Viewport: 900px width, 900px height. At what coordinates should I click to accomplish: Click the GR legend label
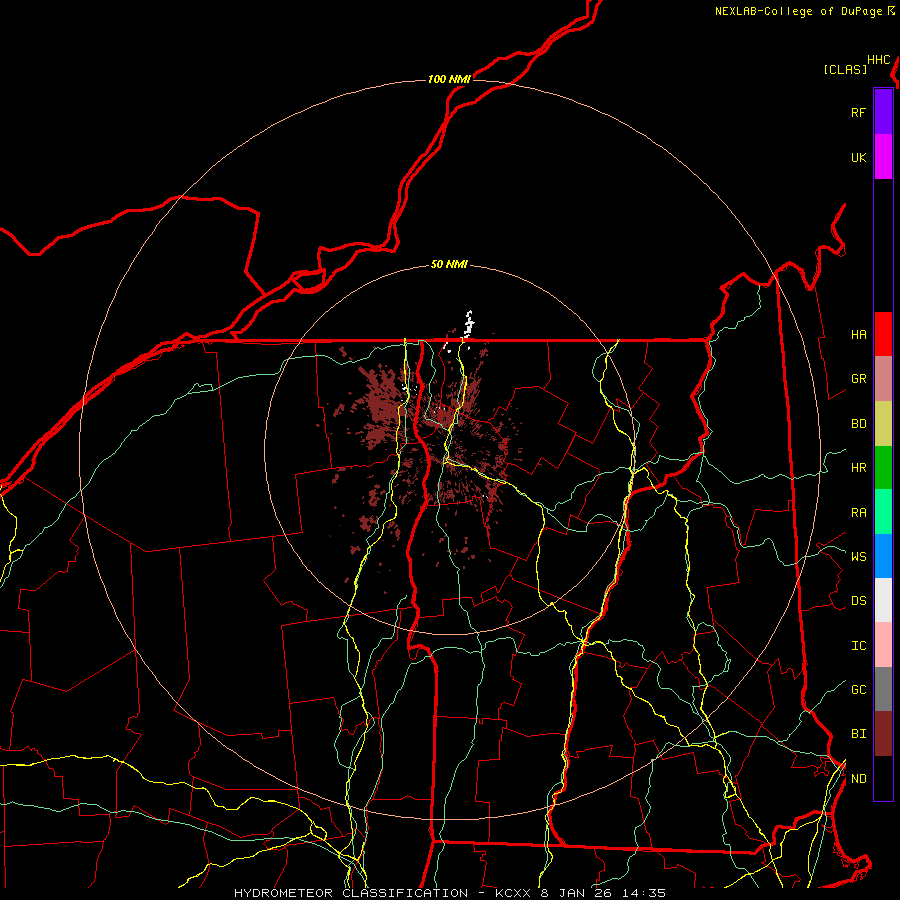click(858, 379)
